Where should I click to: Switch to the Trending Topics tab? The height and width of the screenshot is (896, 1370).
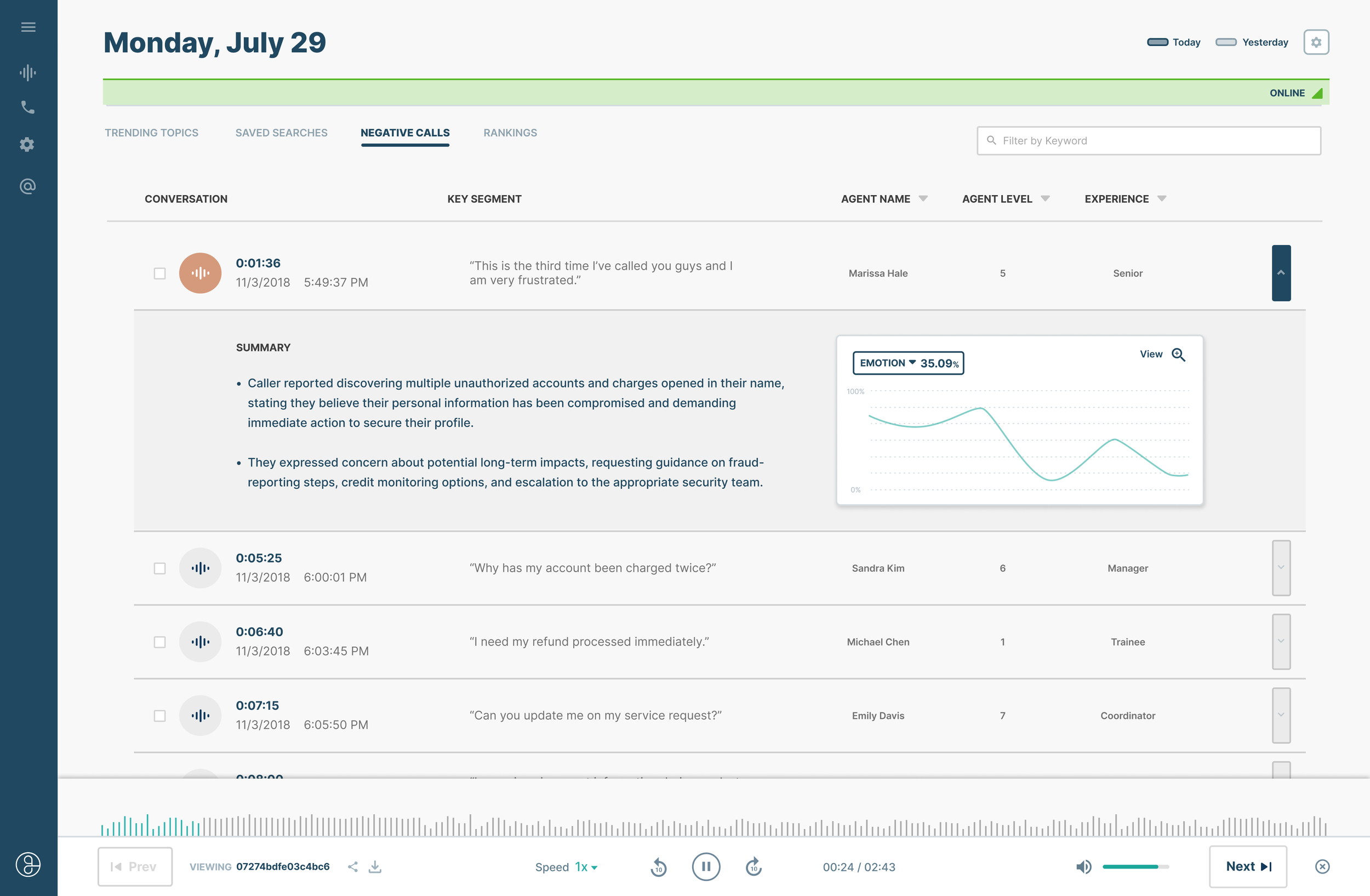[151, 133]
